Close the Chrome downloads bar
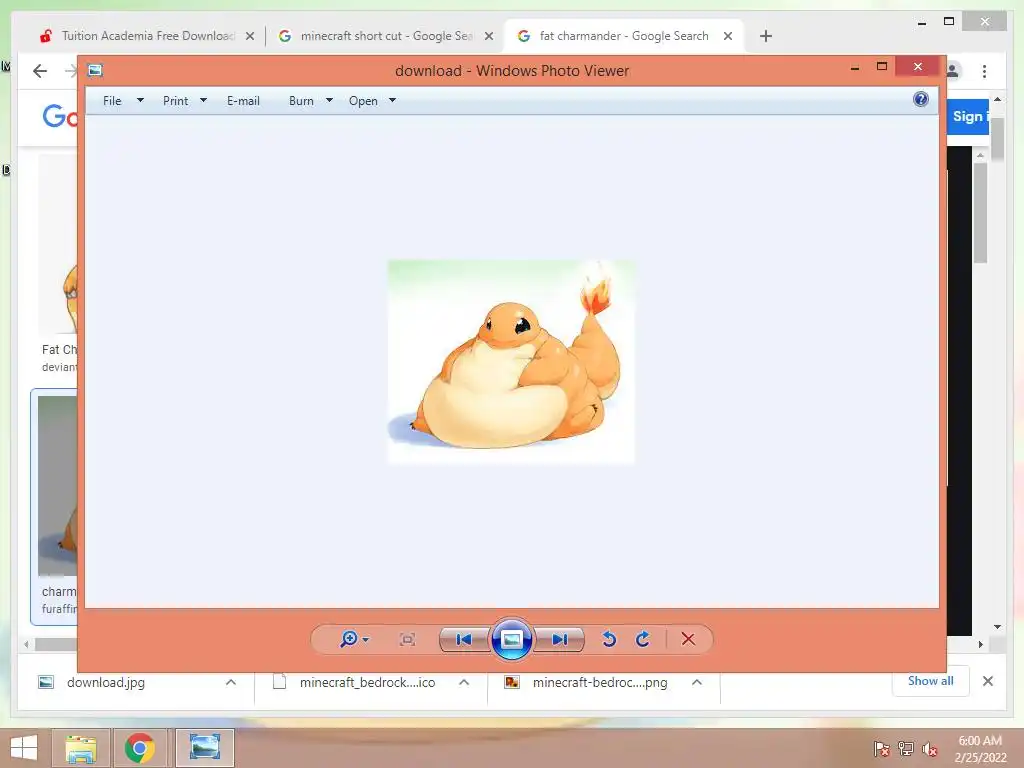The height and width of the screenshot is (768, 1024). 987,681
